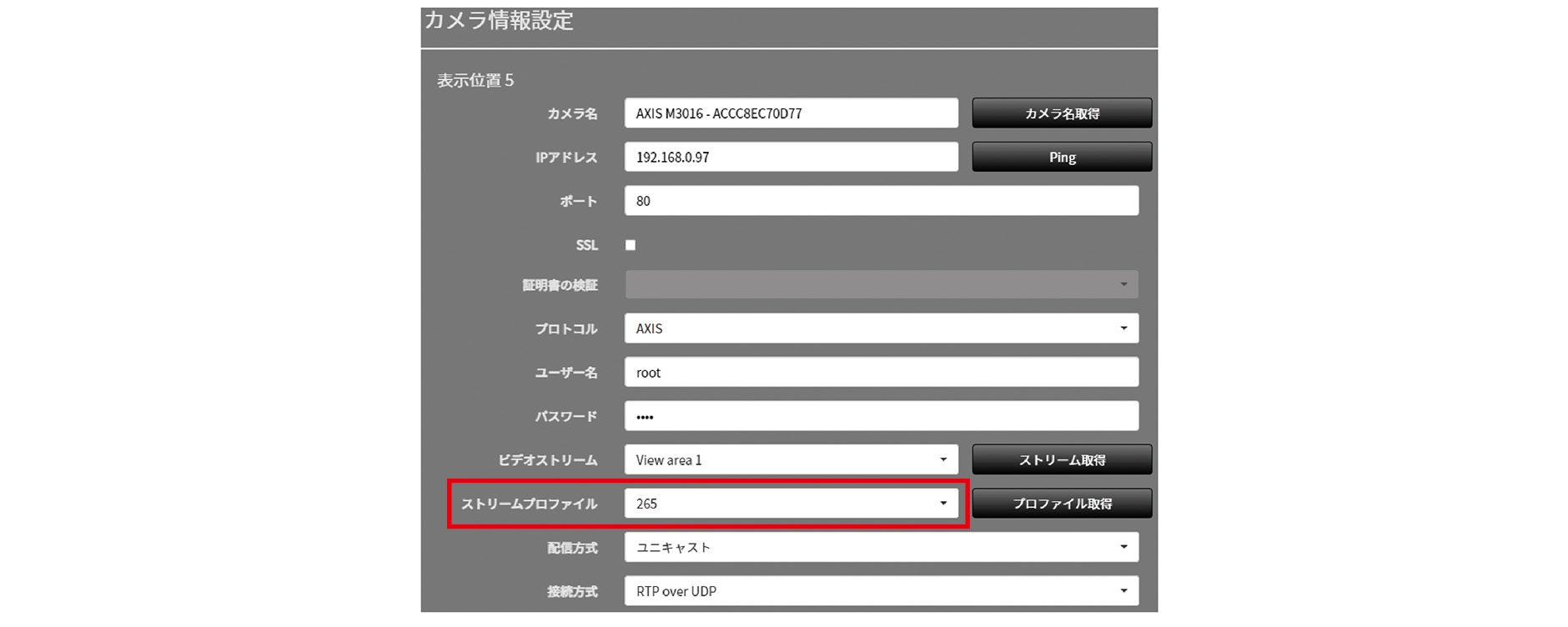
Task: Click the disabled 証明書の検証 dropdown
Action: [x=882, y=284]
